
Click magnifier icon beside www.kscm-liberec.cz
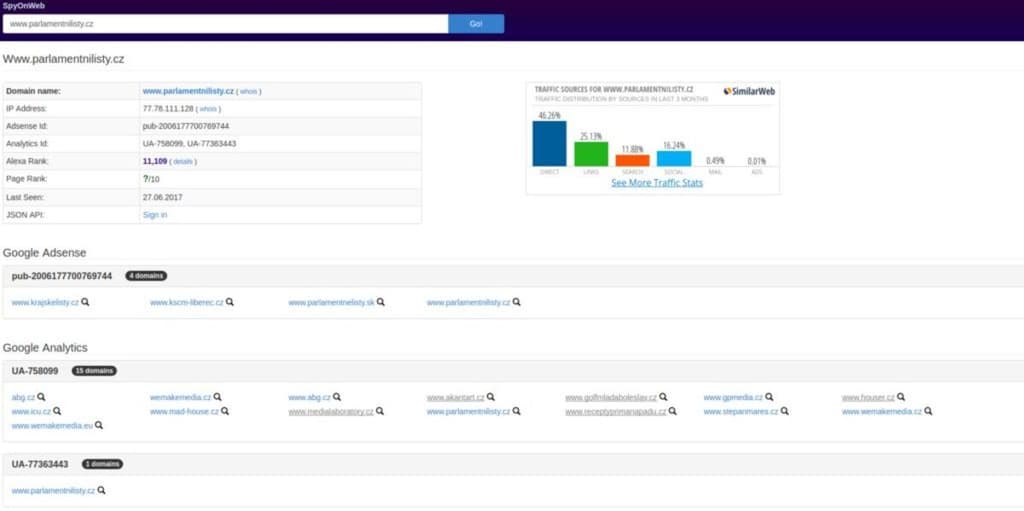click(x=228, y=302)
